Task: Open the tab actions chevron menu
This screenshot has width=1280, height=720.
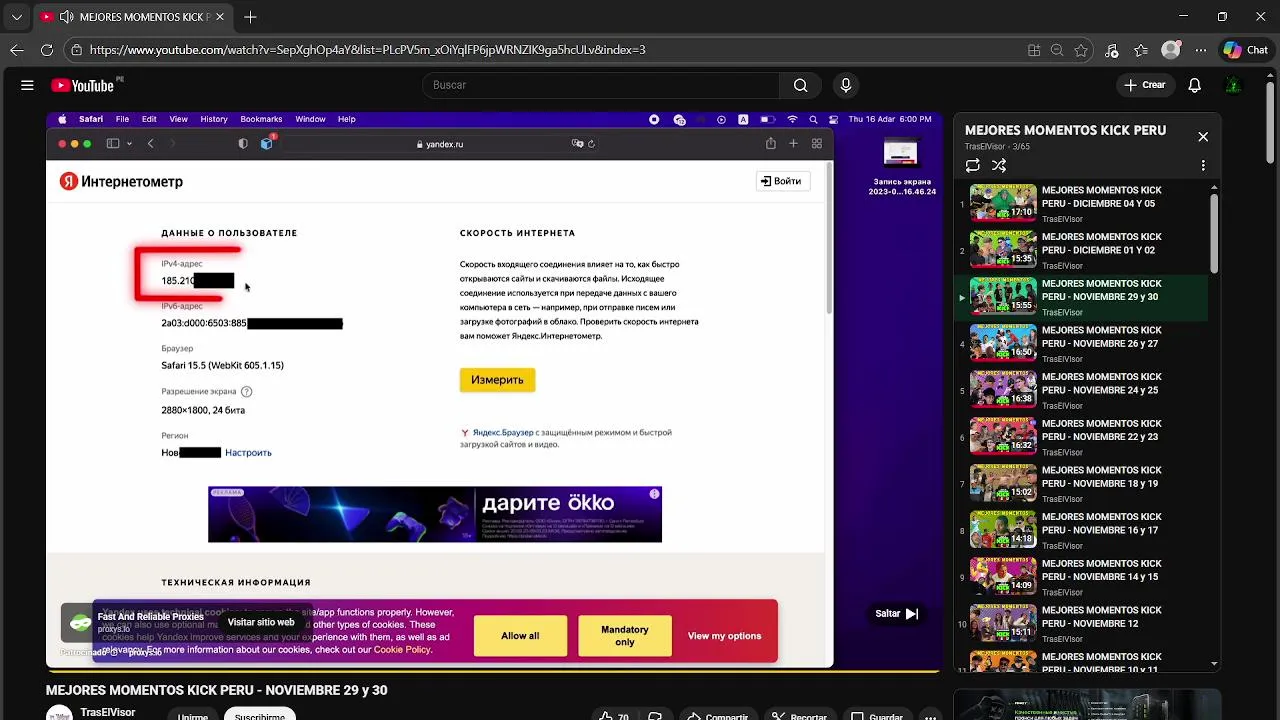Action: (16, 17)
